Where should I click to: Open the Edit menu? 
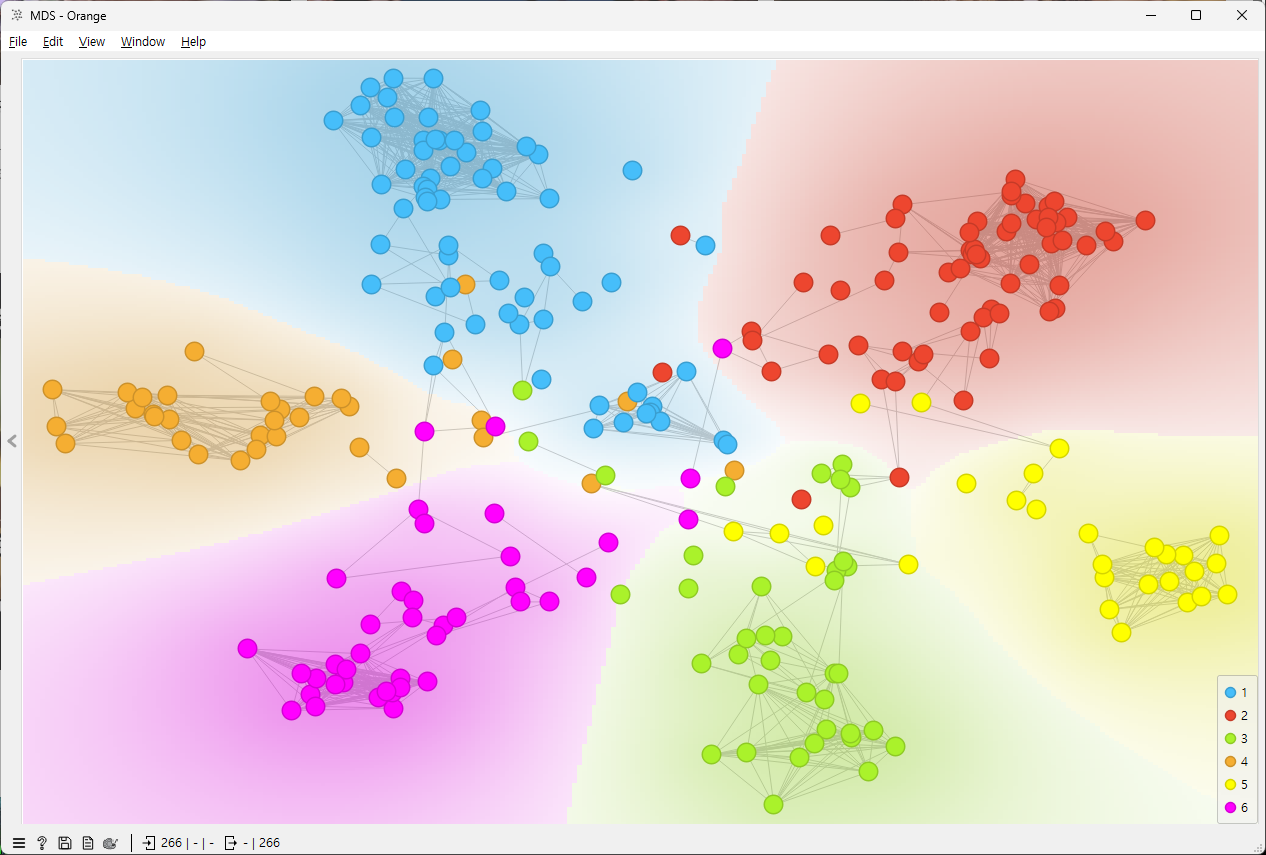click(x=53, y=42)
